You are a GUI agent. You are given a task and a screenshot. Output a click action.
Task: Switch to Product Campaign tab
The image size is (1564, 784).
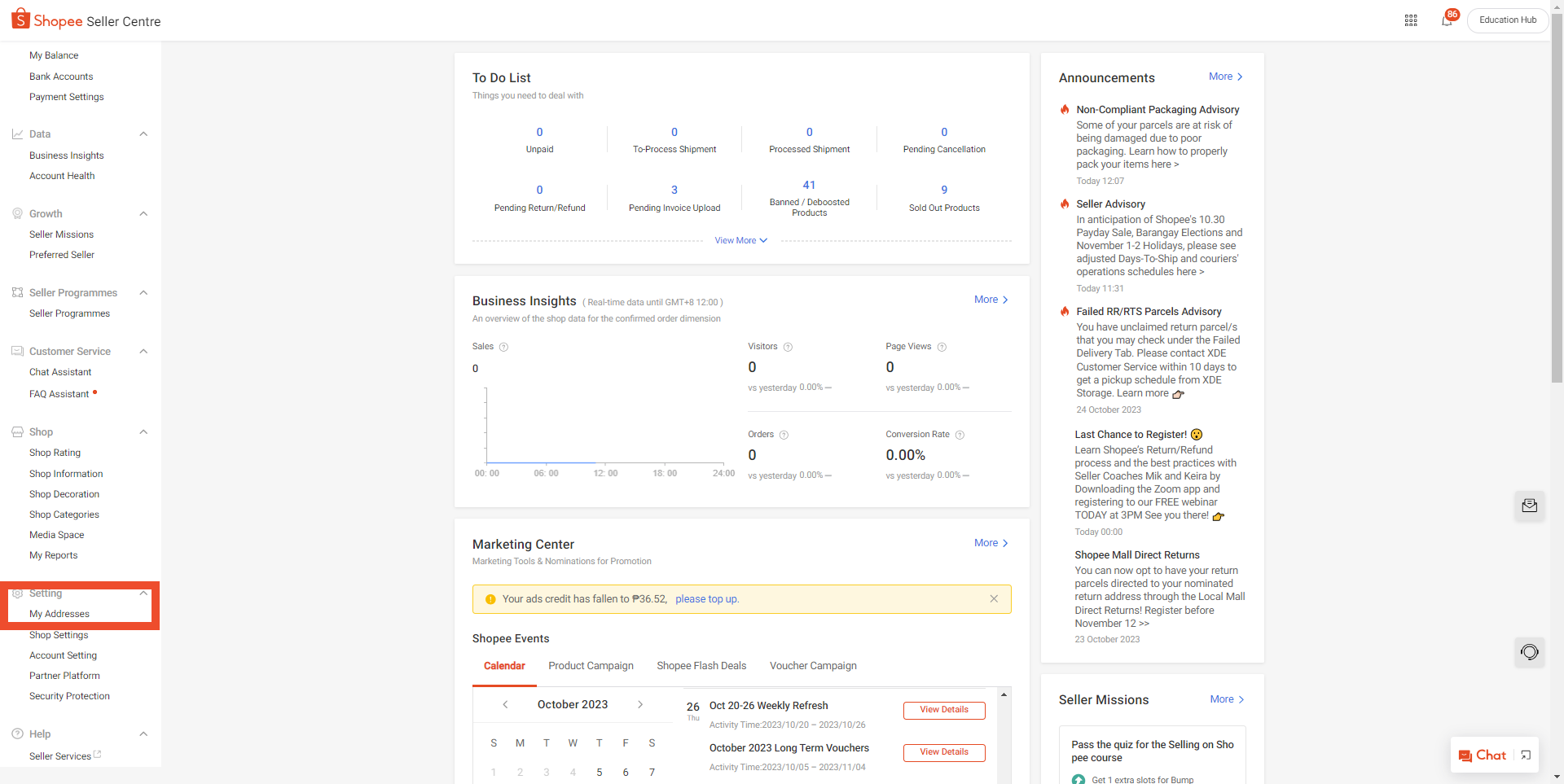pos(591,666)
